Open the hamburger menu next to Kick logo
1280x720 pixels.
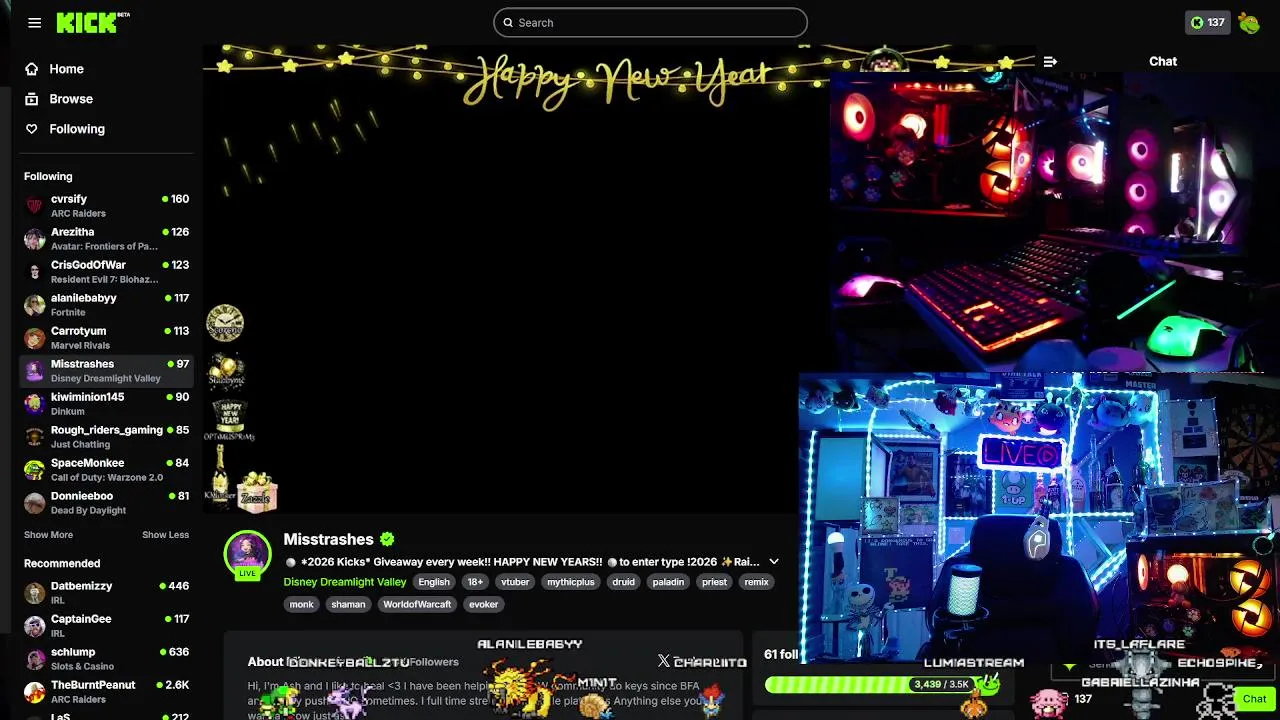point(34,23)
